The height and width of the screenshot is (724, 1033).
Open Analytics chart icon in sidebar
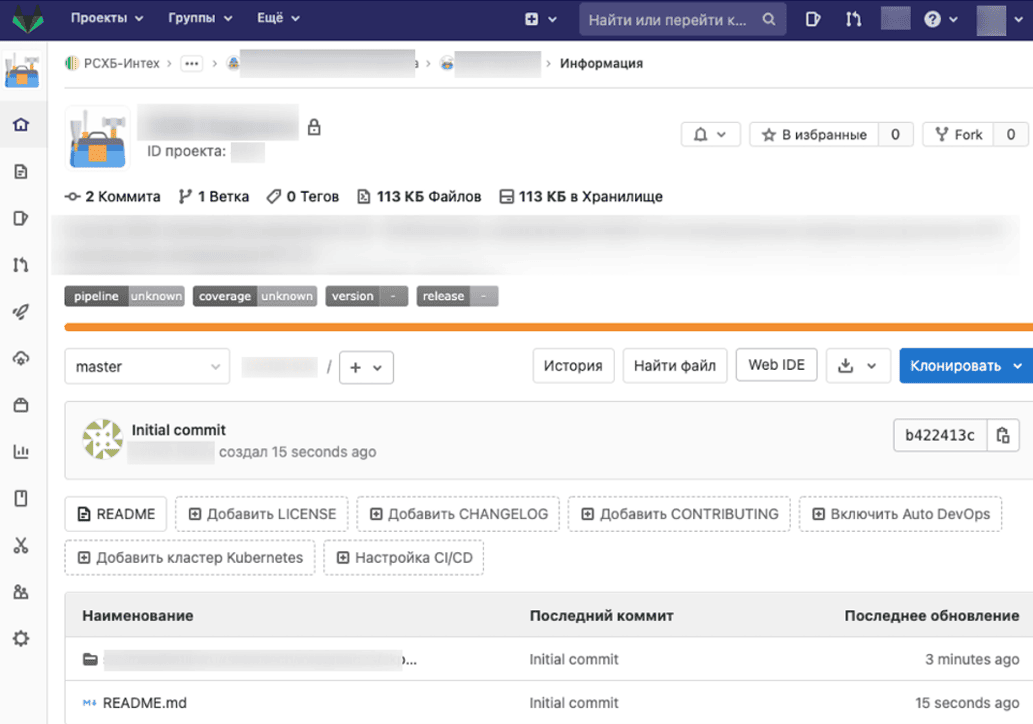coord(21,452)
